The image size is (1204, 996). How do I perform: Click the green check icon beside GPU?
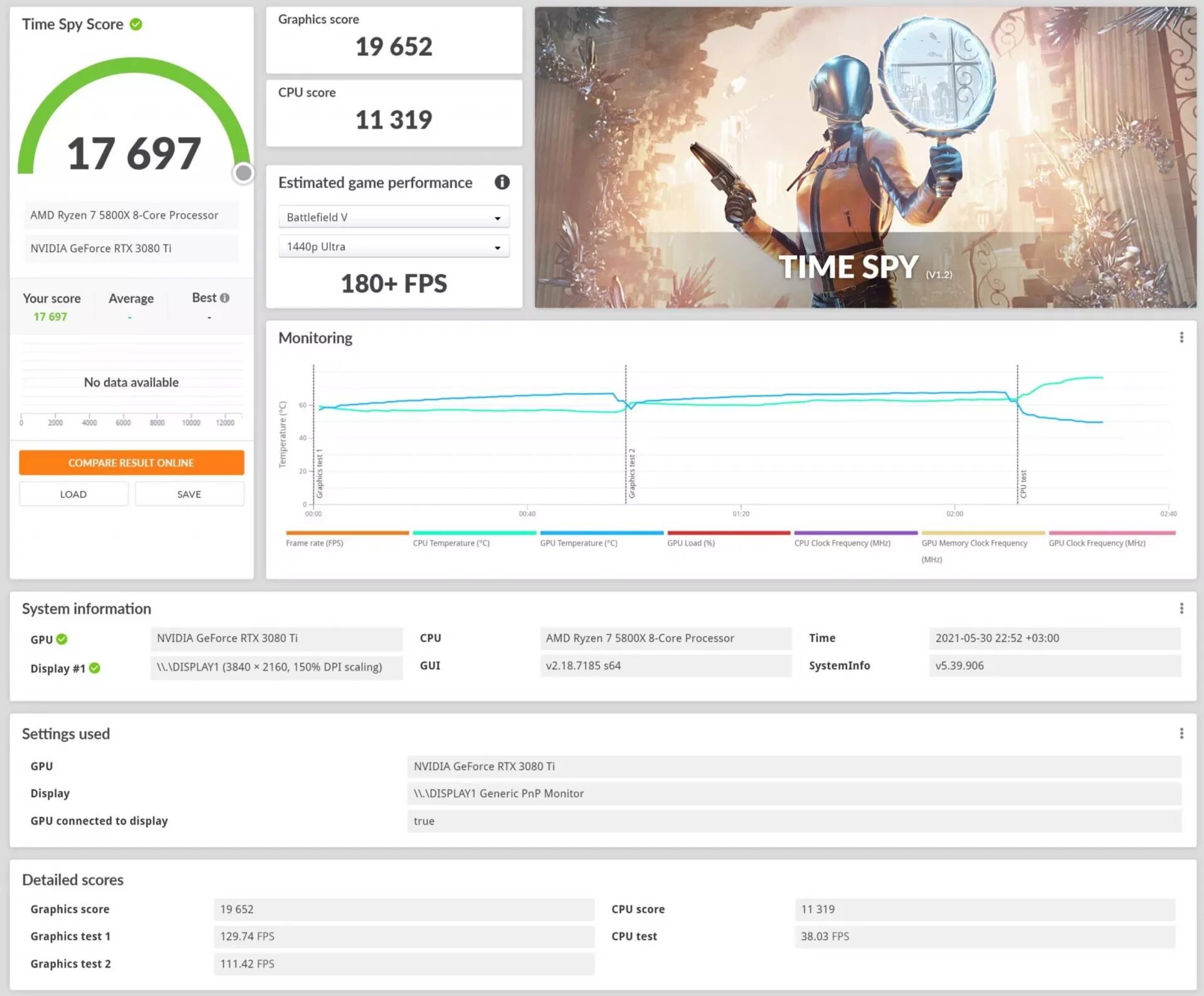click(62, 639)
